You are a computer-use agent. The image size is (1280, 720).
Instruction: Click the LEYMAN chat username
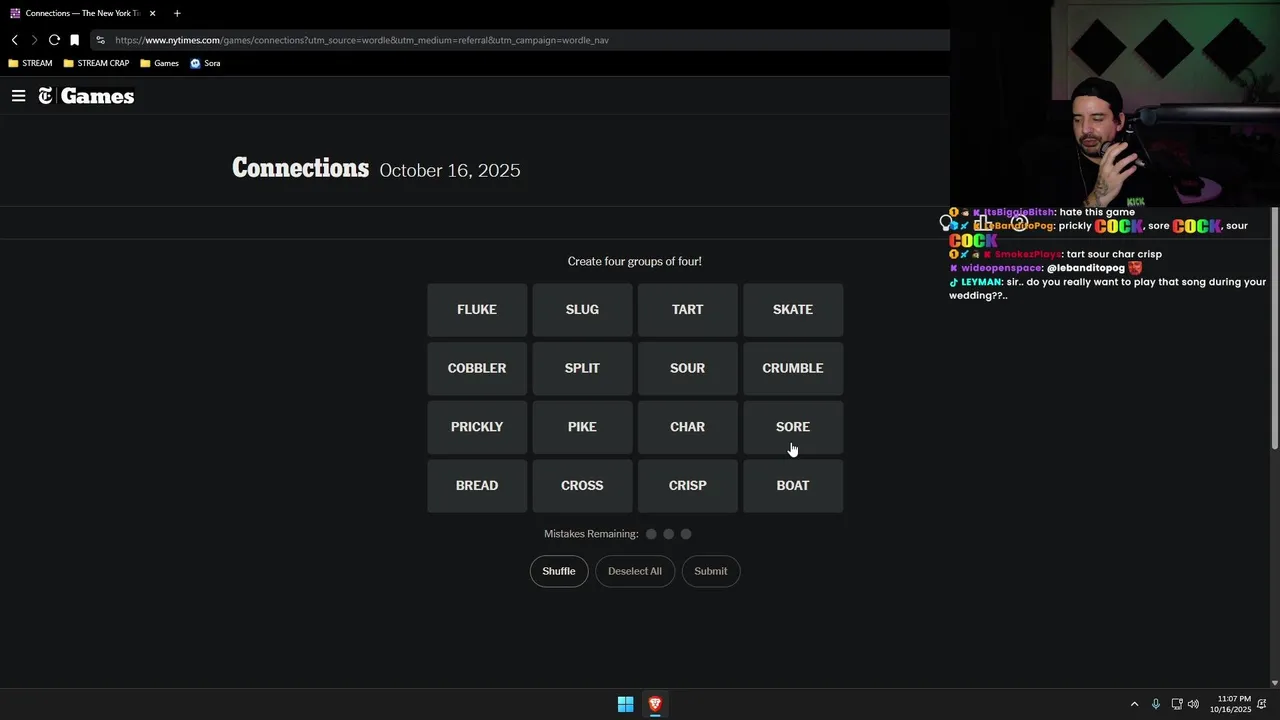tap(981, 282)
